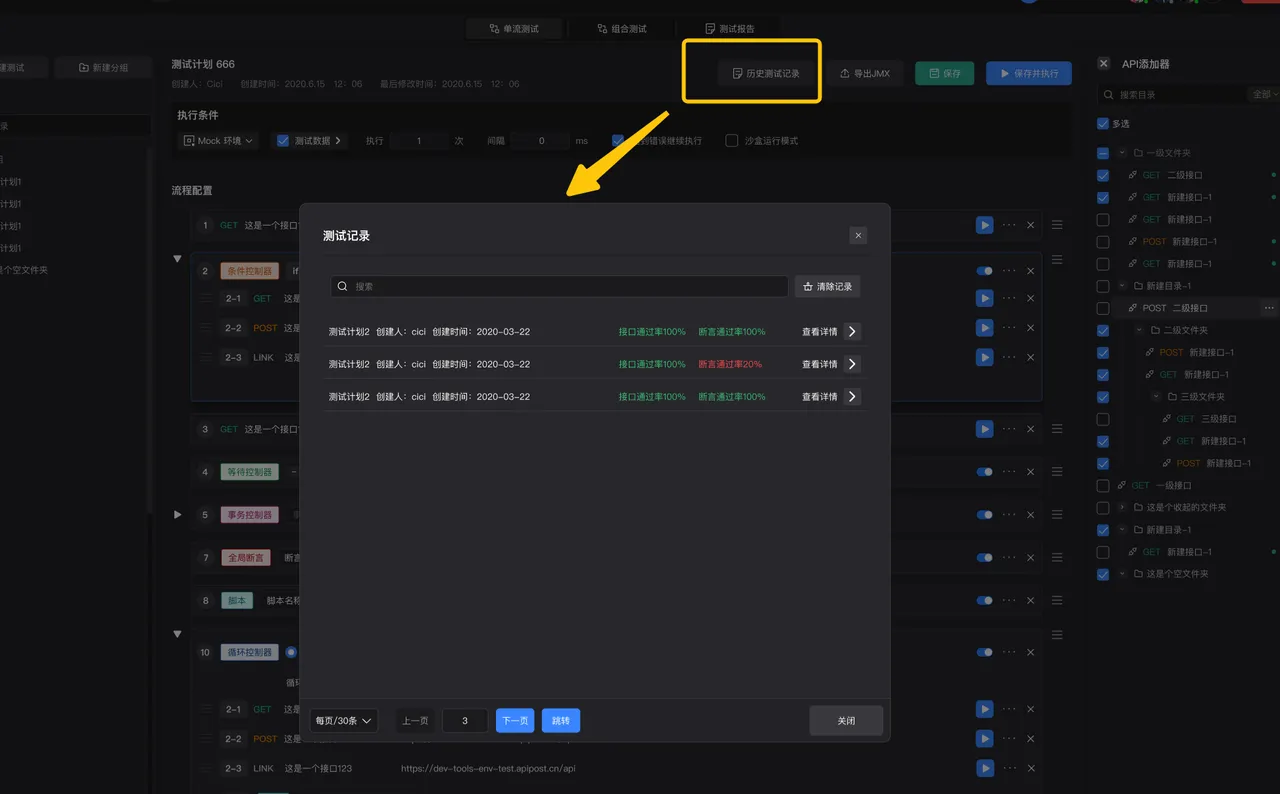Open three-dot menu on 事务控制器 row
This screenshot has height=794, width=1280.
[x=1009, y=515]
